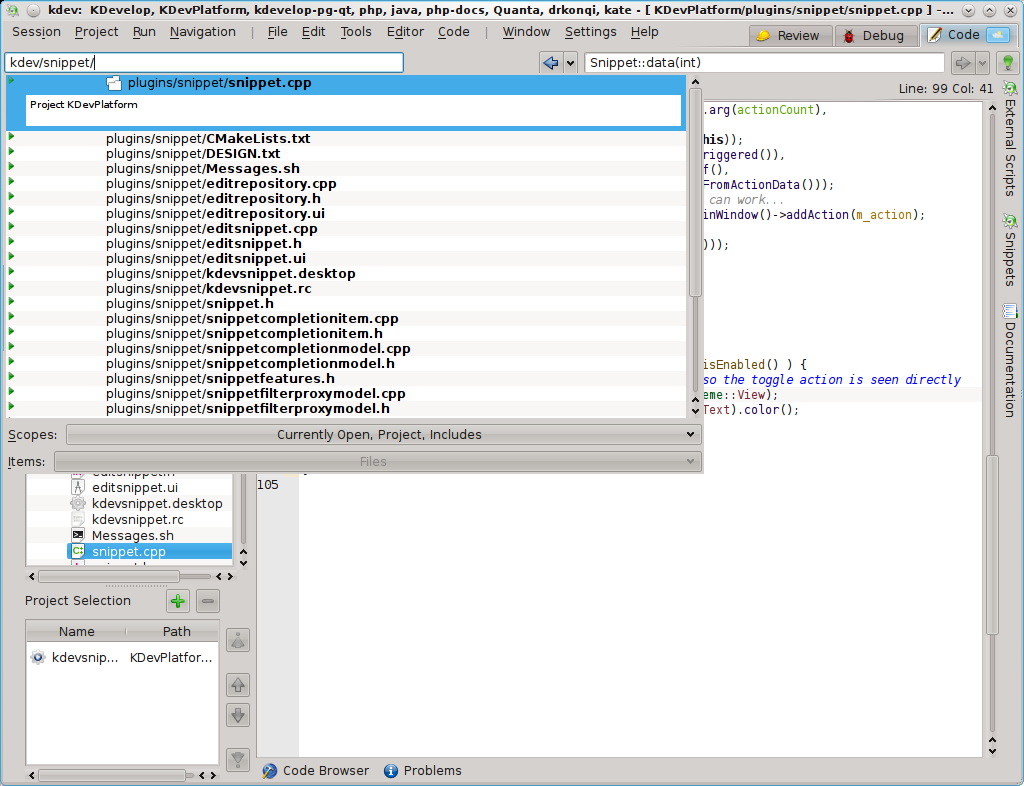The height and width of the screenshot is (786, 1024).
Task: Select plugins/snippet/kdevsnippet.desktop from results
Action: 346,274
